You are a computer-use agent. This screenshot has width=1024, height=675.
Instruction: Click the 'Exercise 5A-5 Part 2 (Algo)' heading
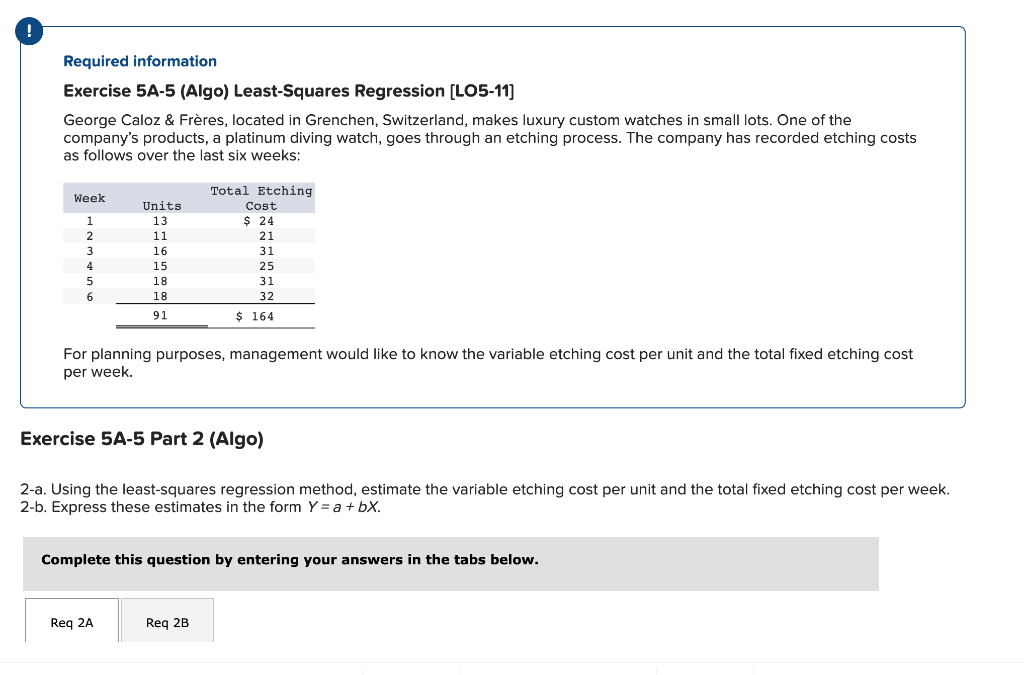142,439
